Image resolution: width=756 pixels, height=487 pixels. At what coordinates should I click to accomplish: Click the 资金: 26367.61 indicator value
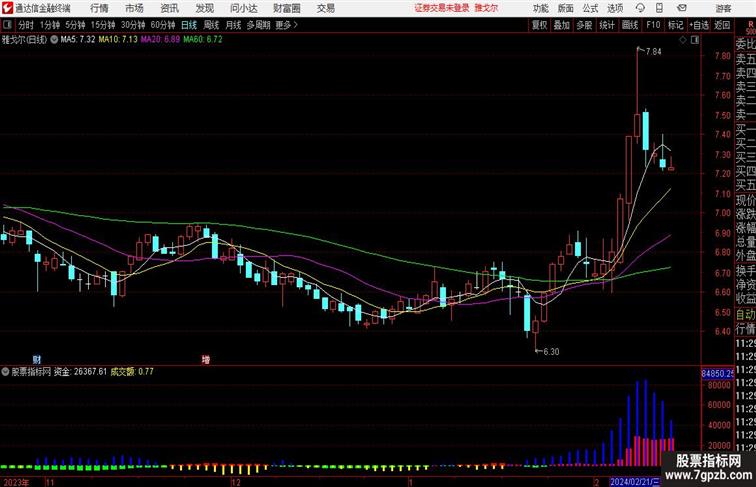click(x=81, y=372)
